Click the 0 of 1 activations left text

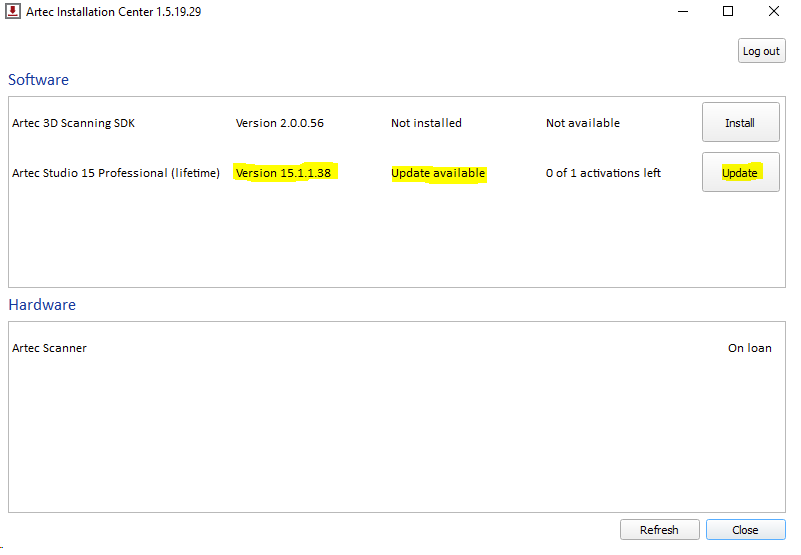pyautogui.click(x=603, y=173)
